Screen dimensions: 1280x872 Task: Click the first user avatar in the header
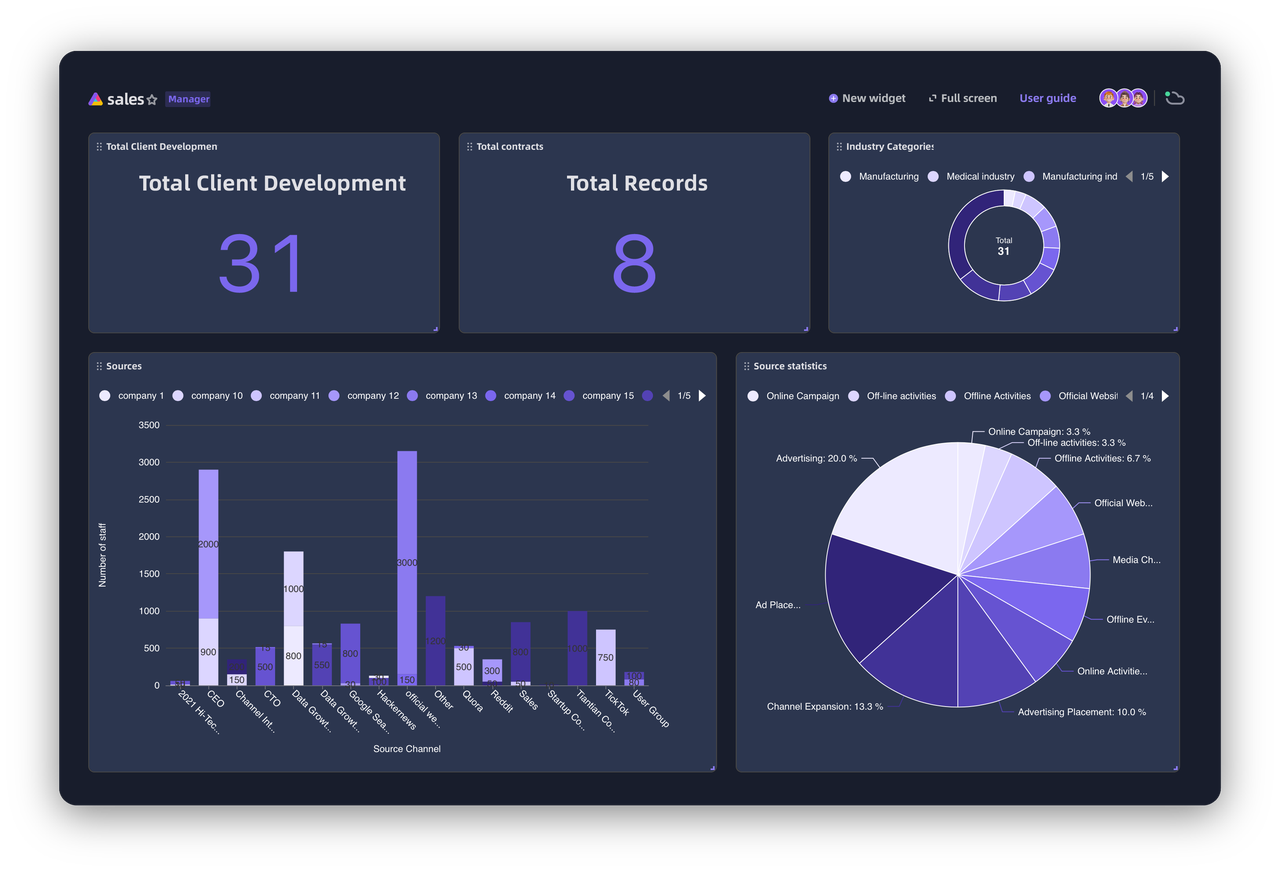(1109, 97)
